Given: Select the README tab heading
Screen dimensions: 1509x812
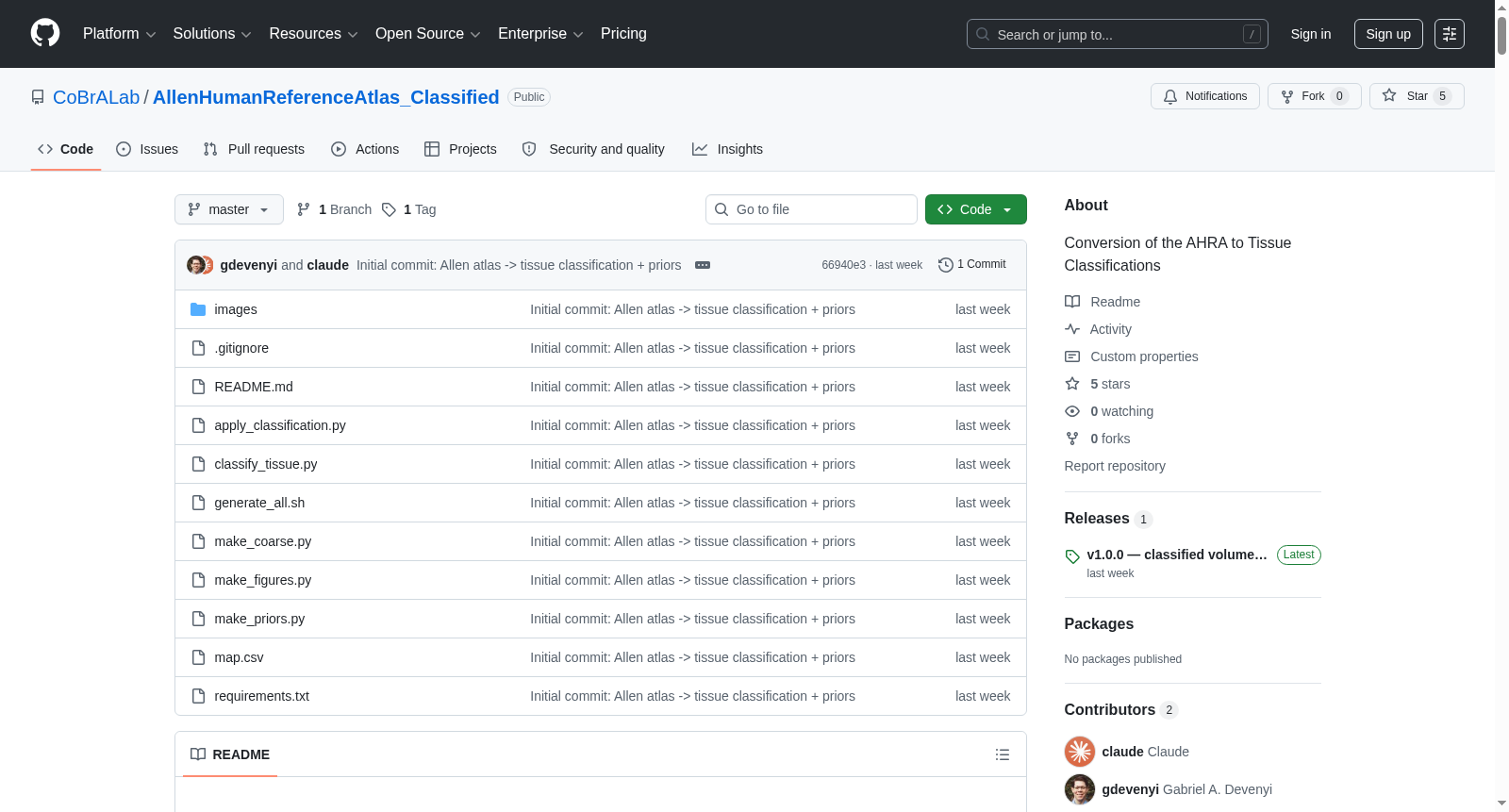Looking at the screenshot, I should click(230, 754).
